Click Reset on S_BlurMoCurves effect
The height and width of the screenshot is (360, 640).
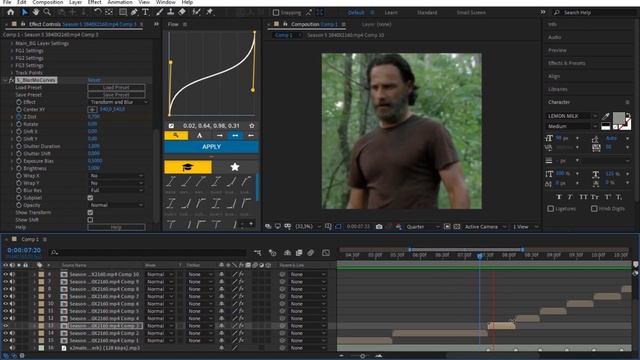click(x=93, y=80)
